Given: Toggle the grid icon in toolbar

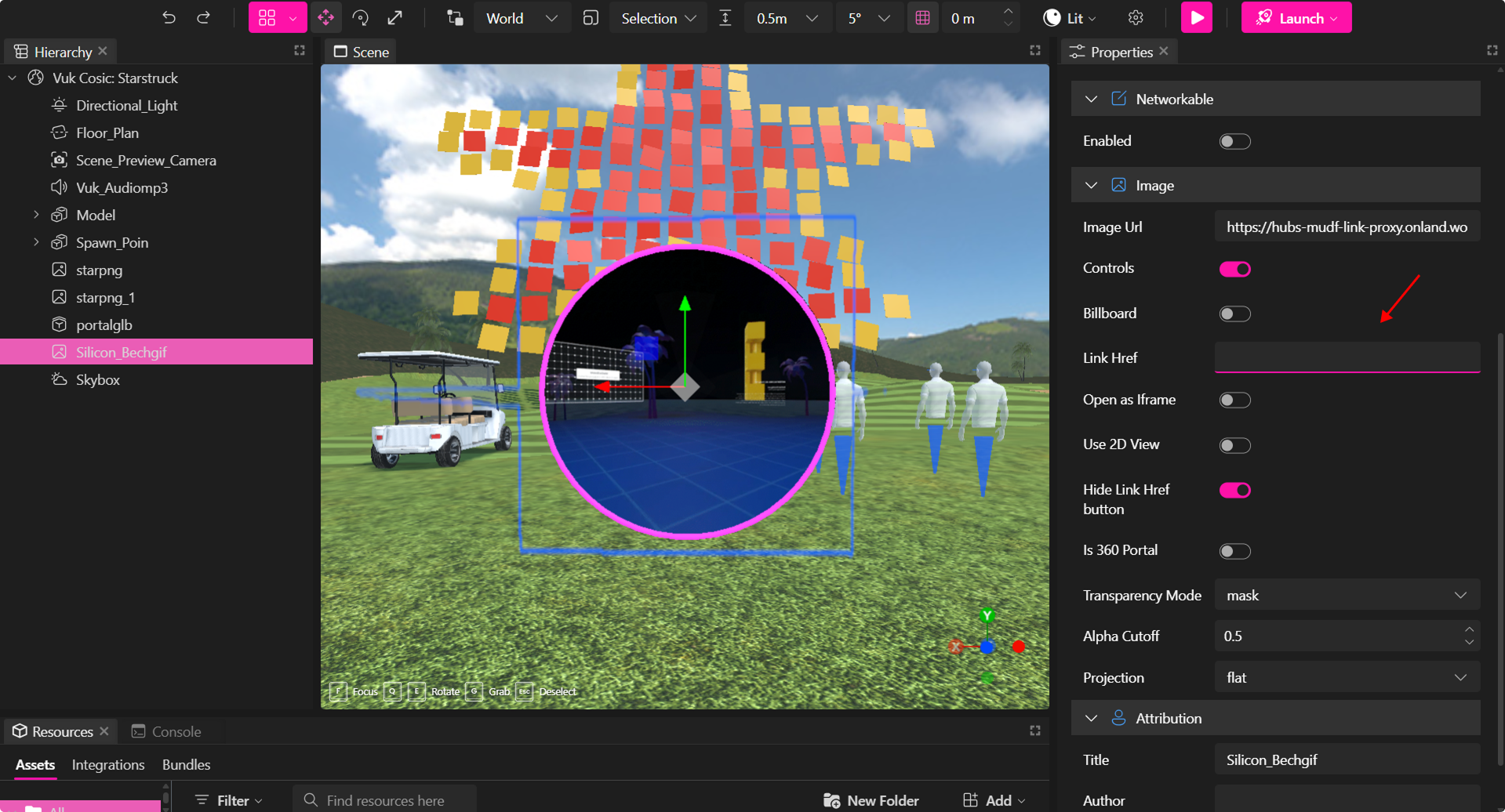Looking at the screenshot, I should coord(922,17).
